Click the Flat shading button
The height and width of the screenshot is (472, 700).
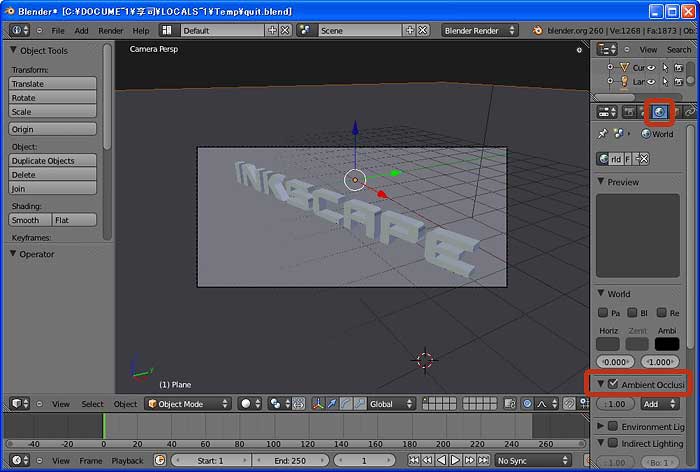(x=74, y=220)
